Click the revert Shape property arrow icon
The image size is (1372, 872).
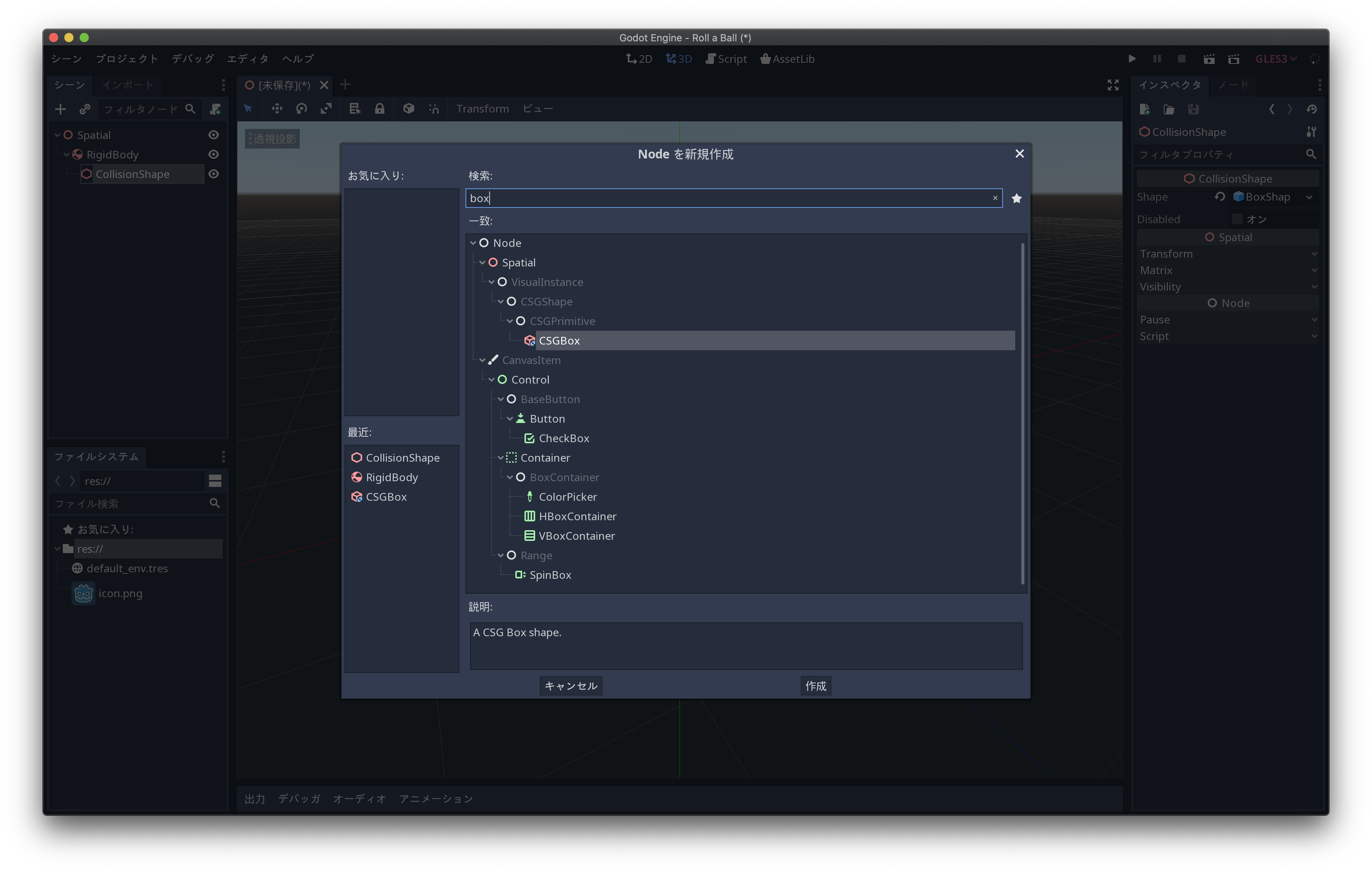click(x=1220, y=196)
